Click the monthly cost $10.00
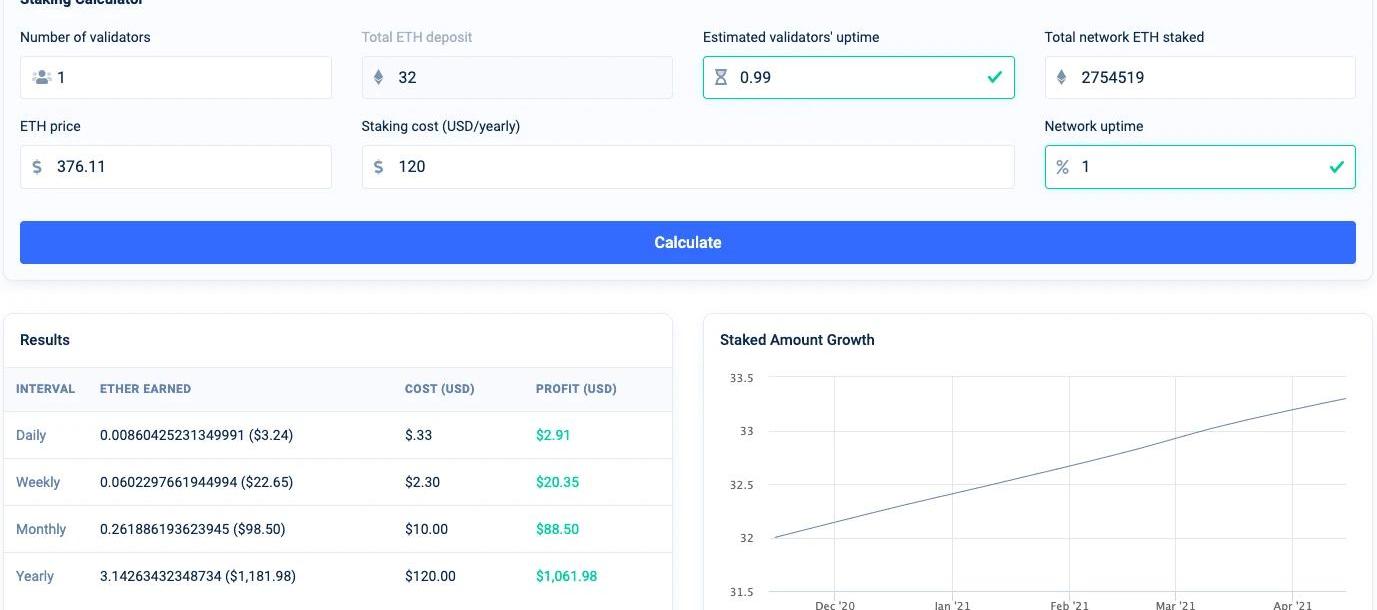Viewport: 1377px width, 610px height. [x=426, y=529]
